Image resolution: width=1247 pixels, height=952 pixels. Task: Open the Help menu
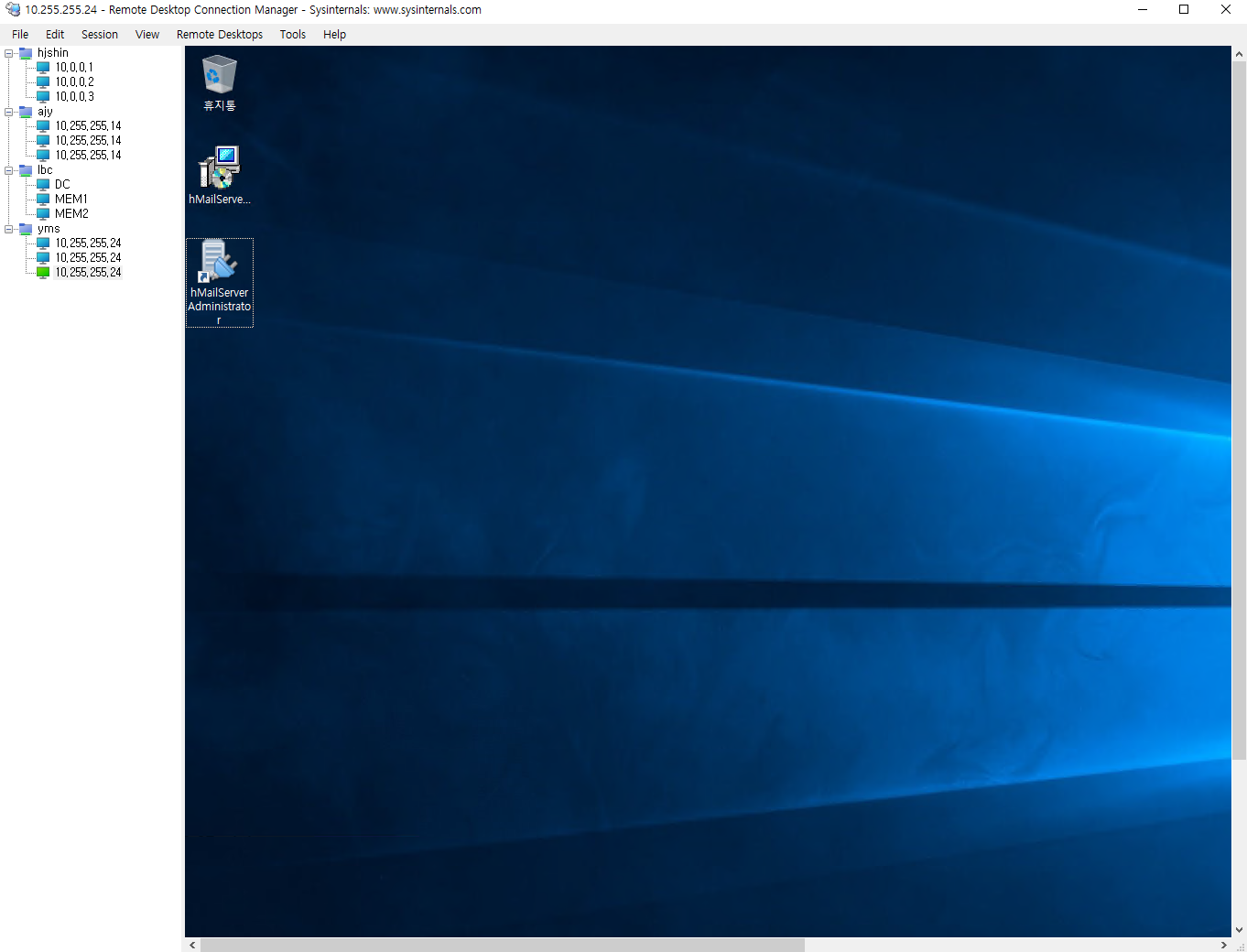335,35
